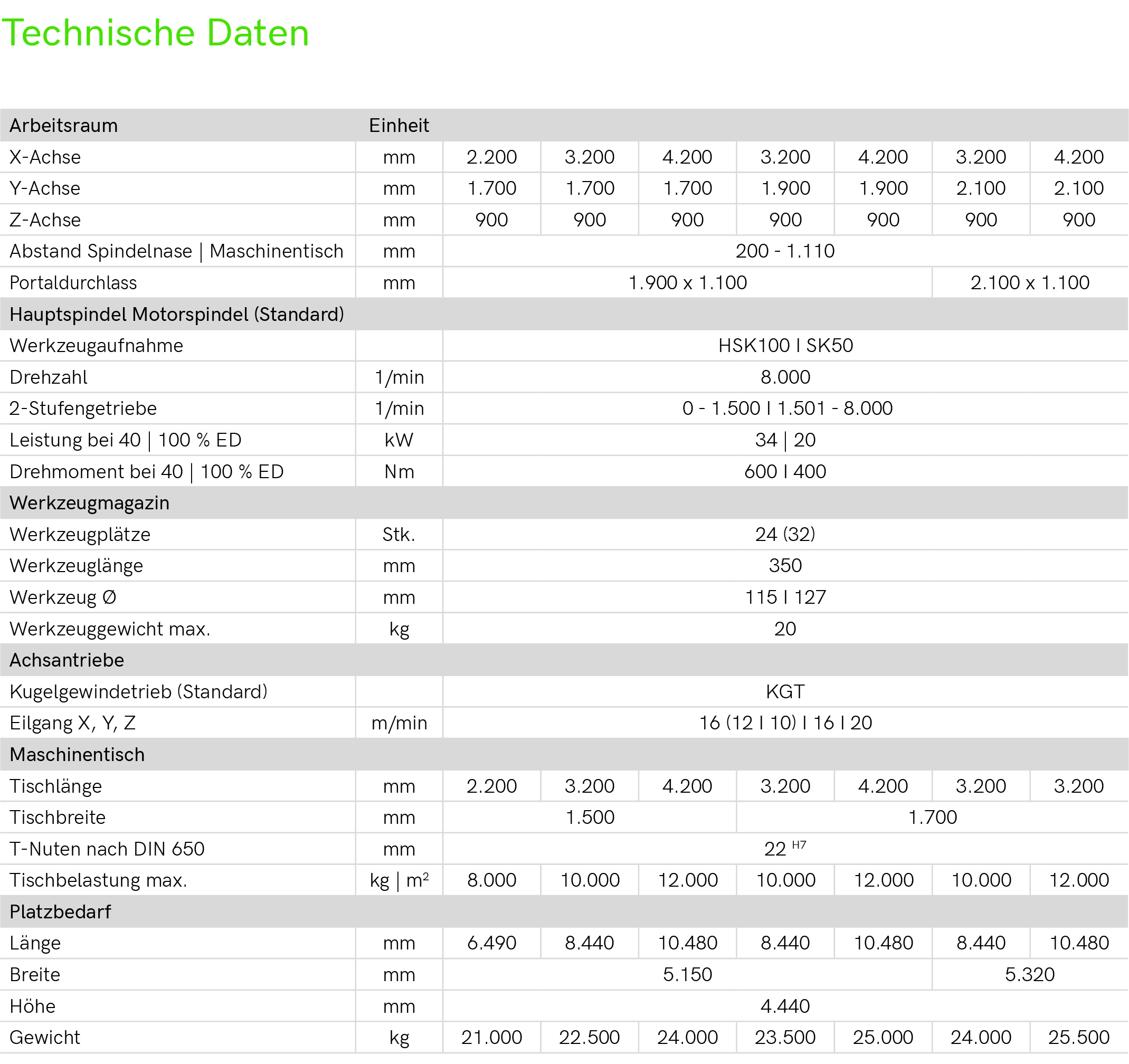Viewport: 1129px width, 1064px height.
Task: Select the 'Maschinentisch' section header
Action: pos(77,755)
